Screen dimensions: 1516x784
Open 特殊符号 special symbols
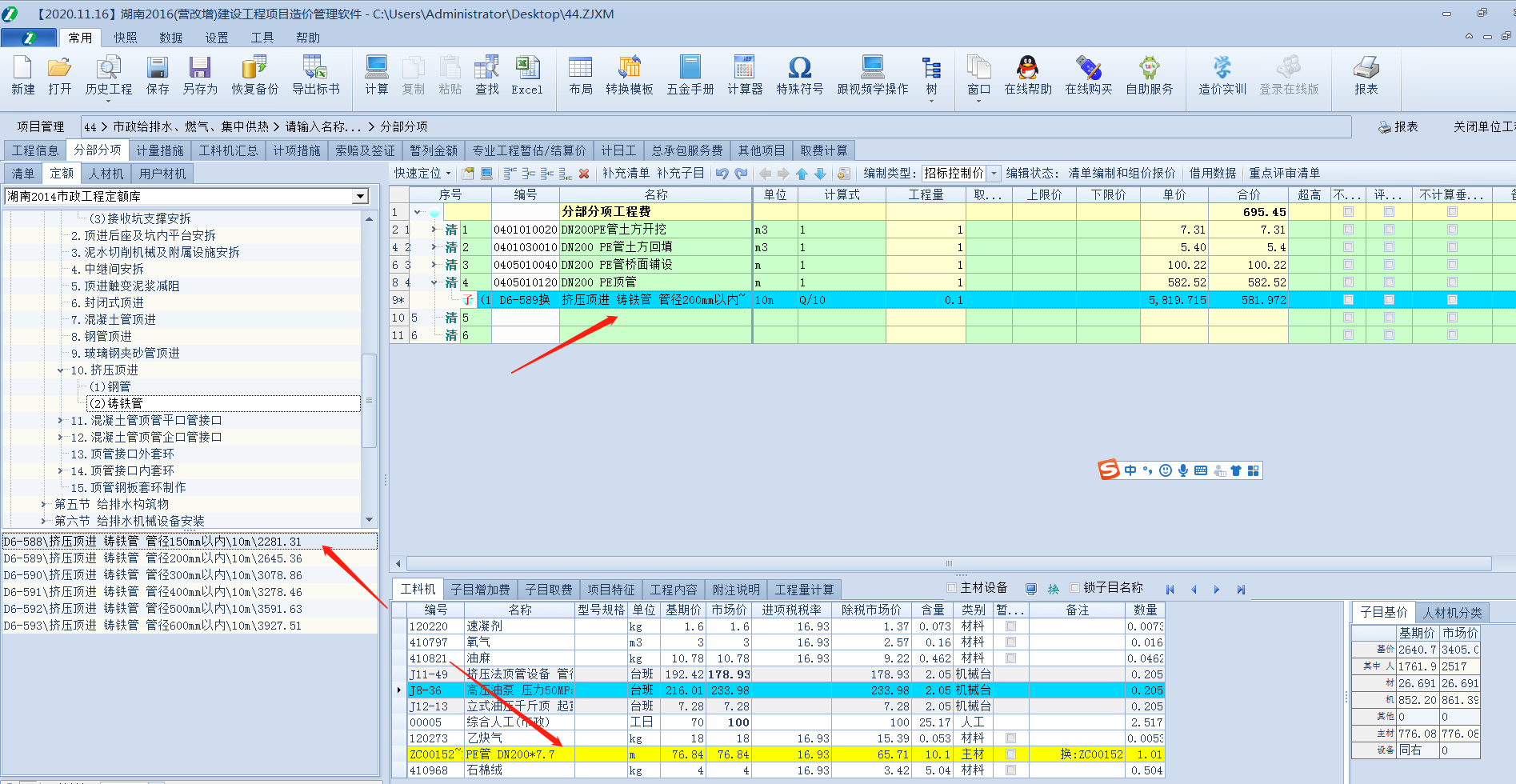[x=800, y=76]
